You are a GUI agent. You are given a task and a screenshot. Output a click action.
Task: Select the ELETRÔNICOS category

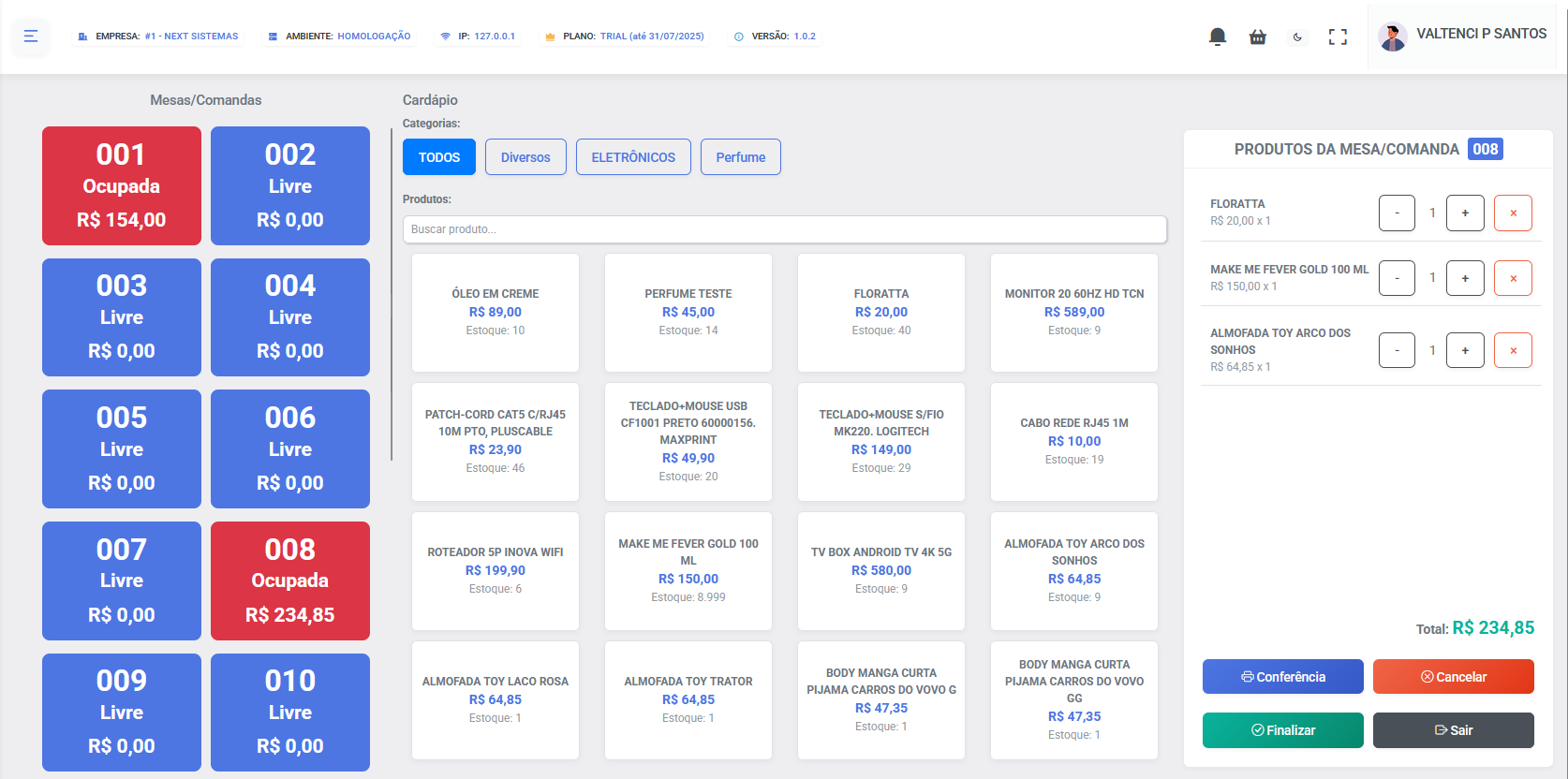(633, 157)
